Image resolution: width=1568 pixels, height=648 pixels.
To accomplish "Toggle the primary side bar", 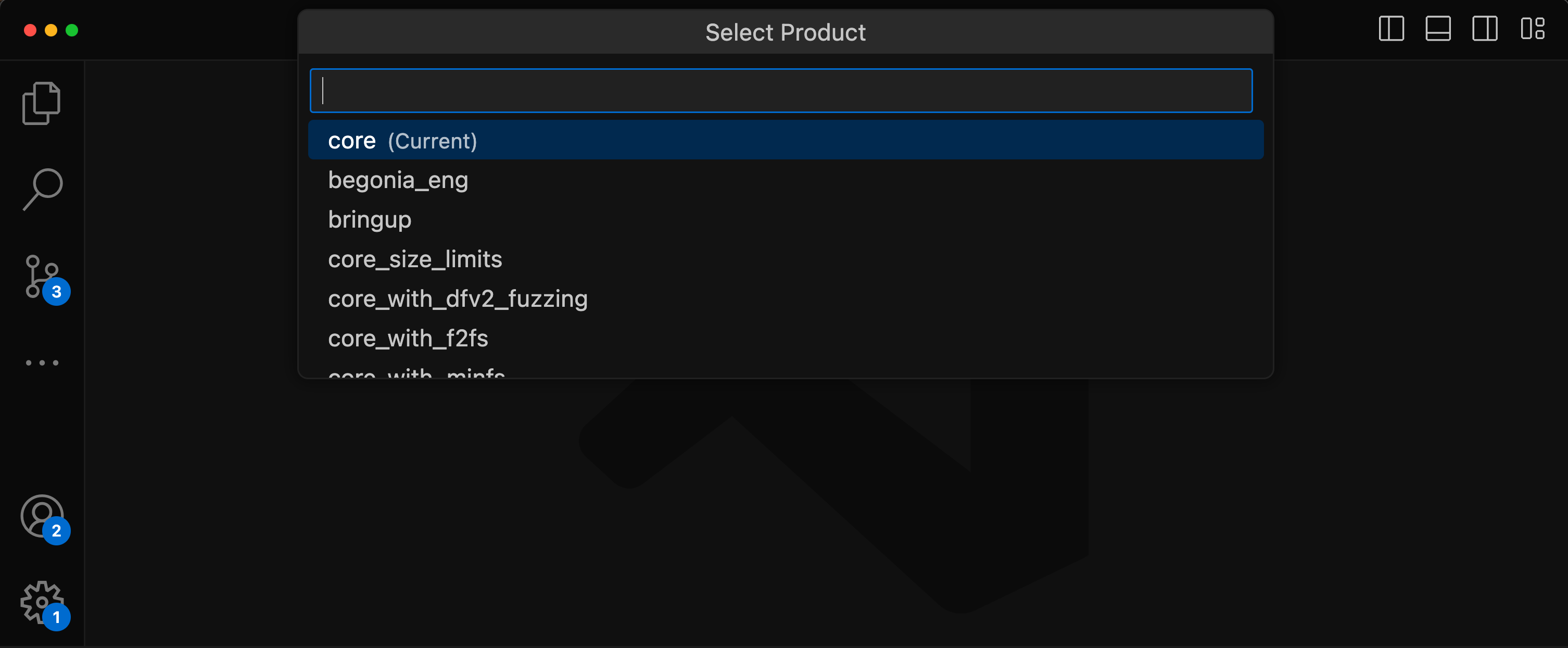I will pyautogui.click(x=1391, y=29).
